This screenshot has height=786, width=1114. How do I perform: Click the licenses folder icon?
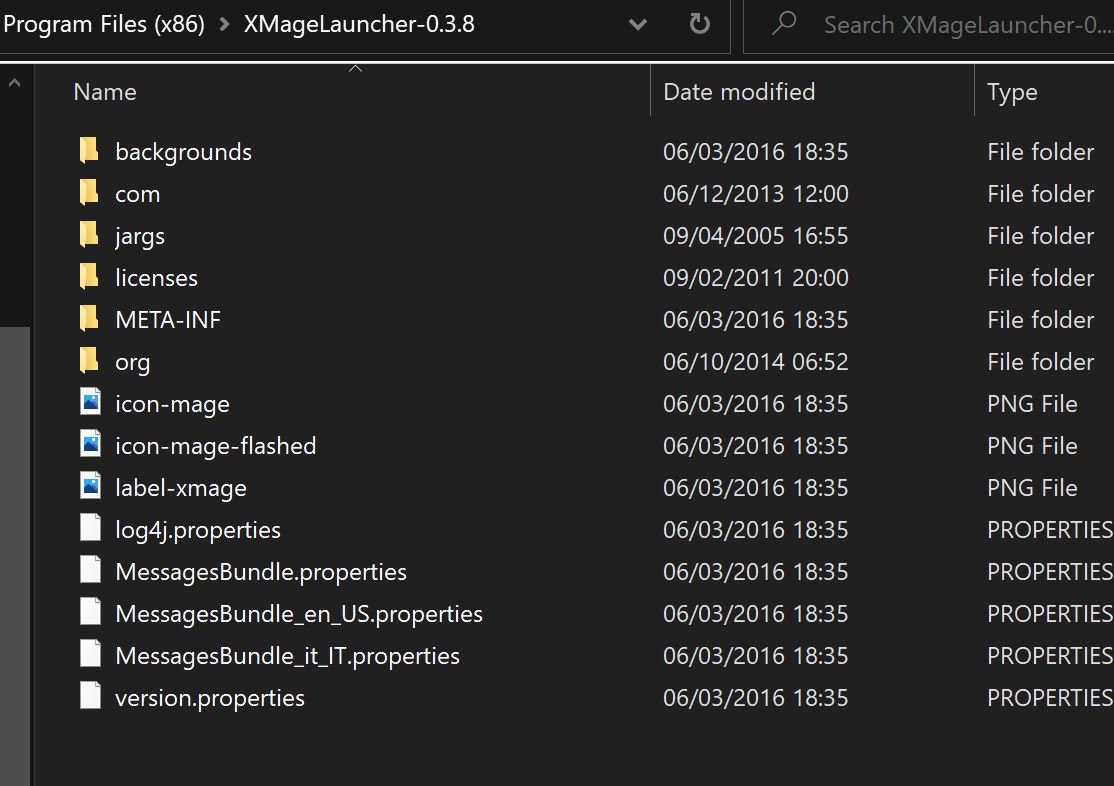[x=89, y=276]
